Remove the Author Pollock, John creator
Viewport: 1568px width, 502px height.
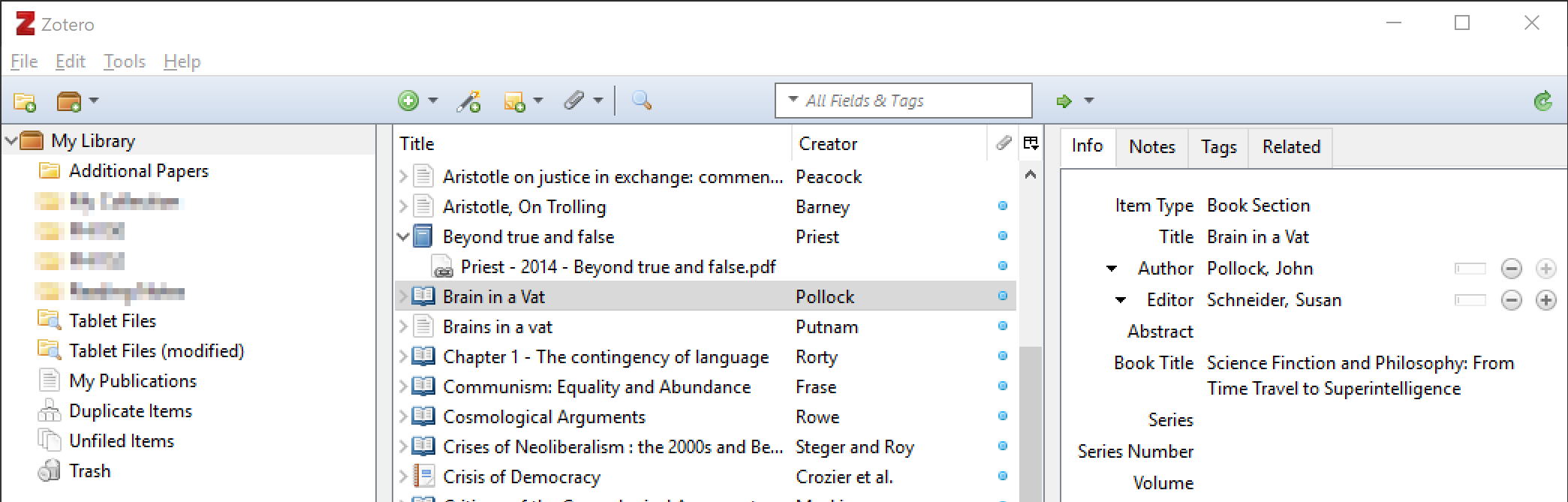click(x=1511, y=269)
